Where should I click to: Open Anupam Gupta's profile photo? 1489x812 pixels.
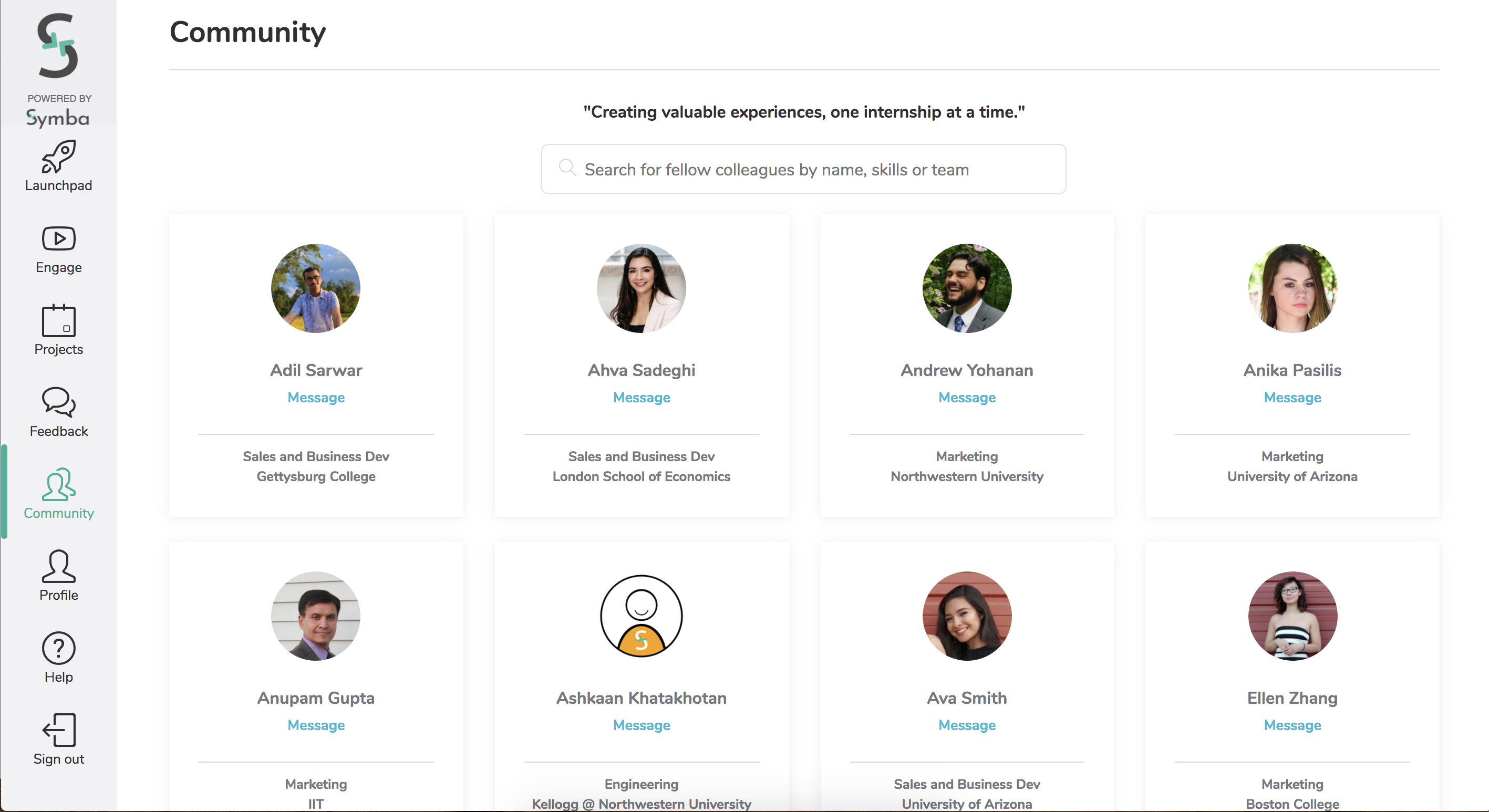[316, 616]
